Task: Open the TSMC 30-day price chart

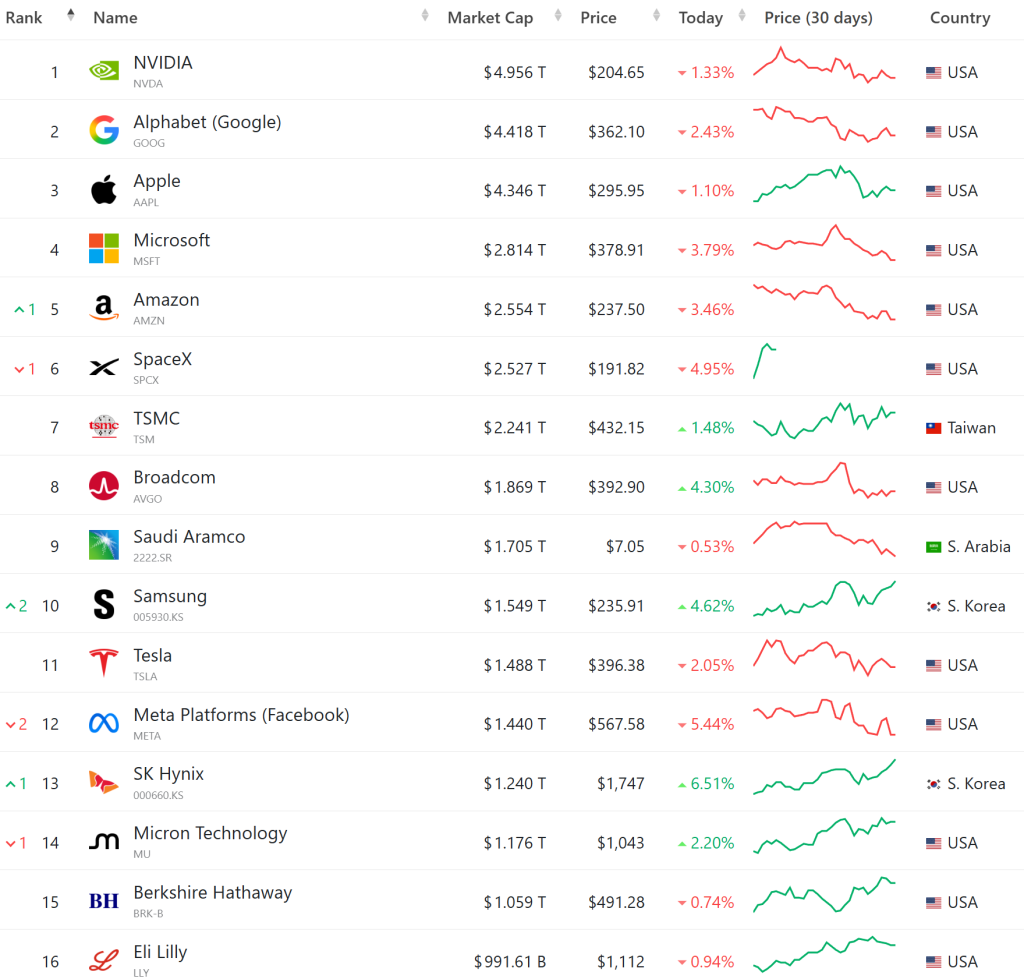Action: pyautogui.click(x=824, y=421)
